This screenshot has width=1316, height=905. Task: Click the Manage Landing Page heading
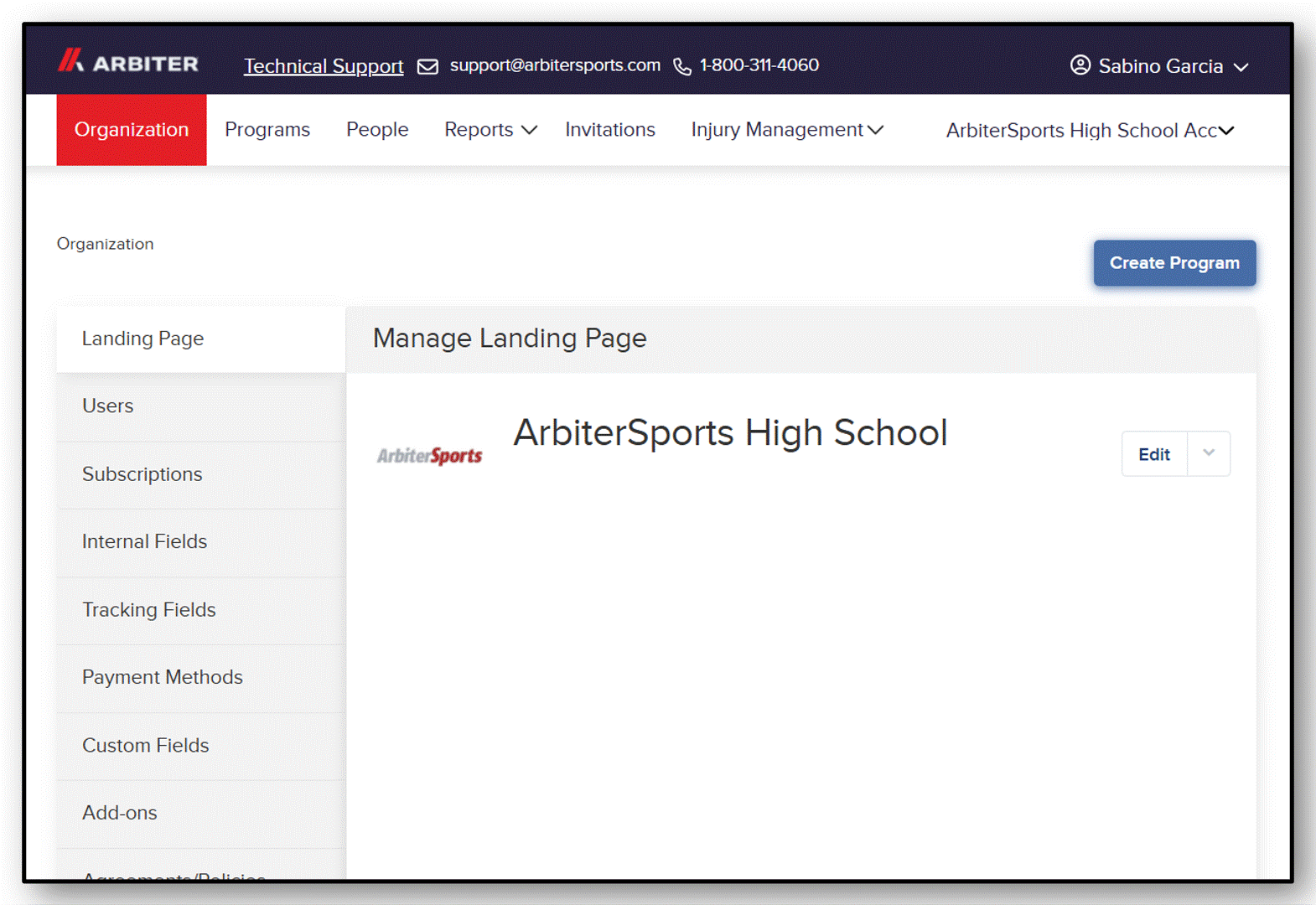[510, 339]
